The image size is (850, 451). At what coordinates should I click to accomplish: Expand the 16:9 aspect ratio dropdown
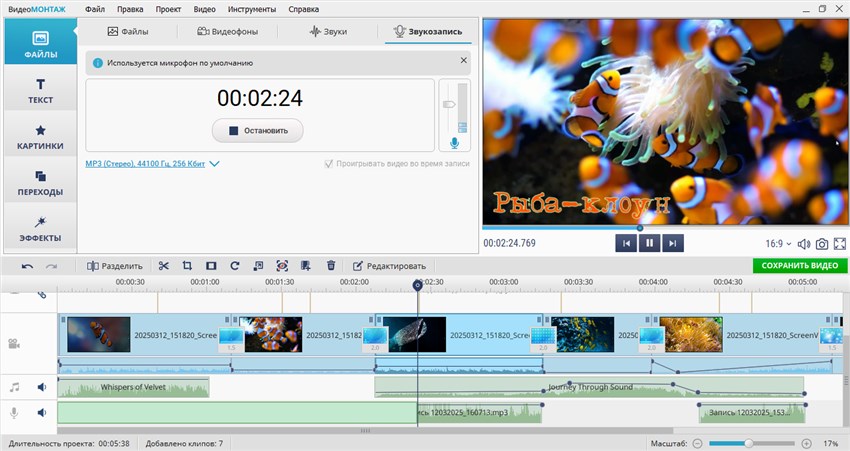pyautogui.click(x=777, y=243)
